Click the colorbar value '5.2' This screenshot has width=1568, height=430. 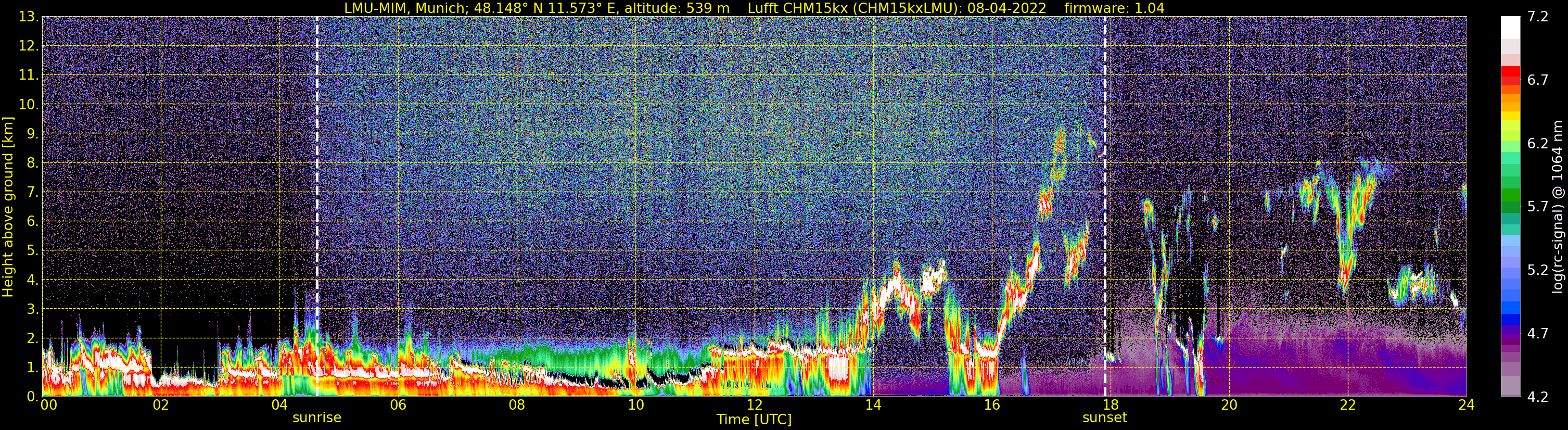point(1538,270)
